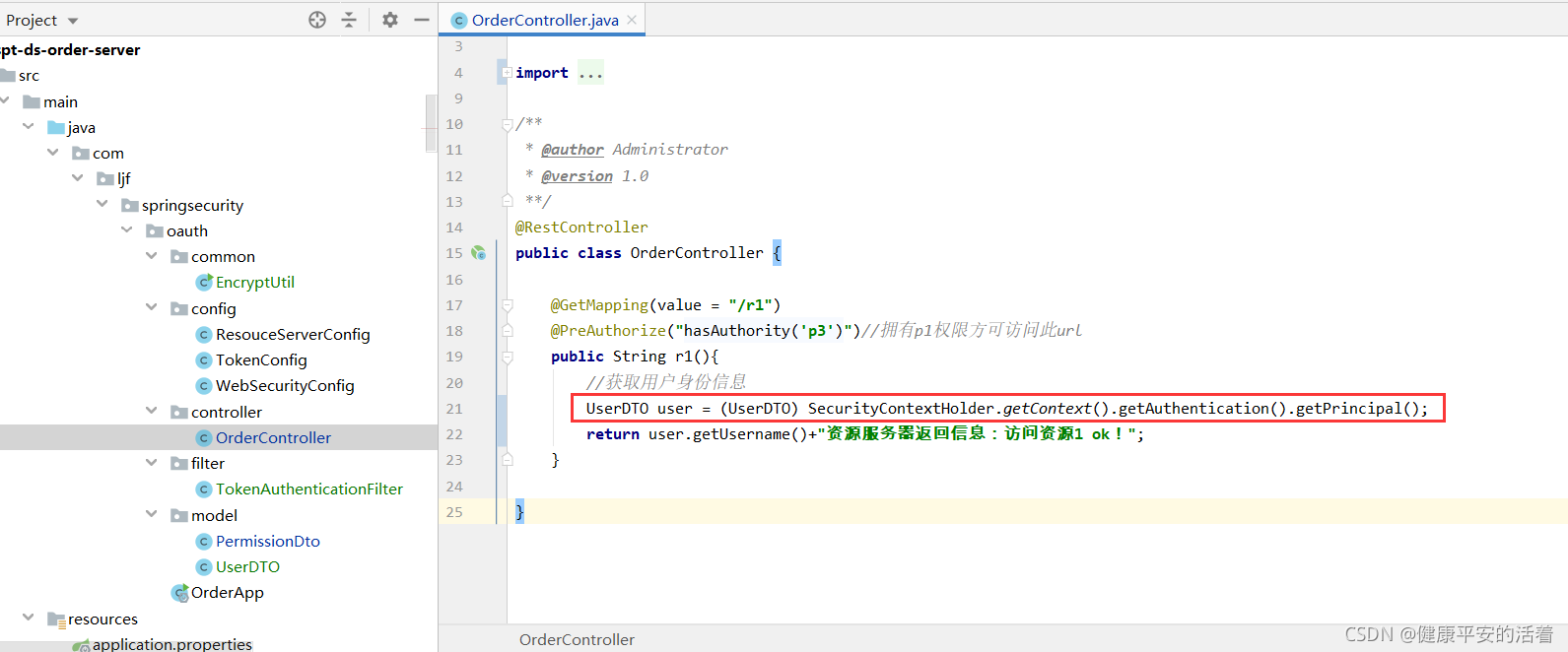Click OrderController breadcrumb at editor bottom
Screen dimensions: 1568x652
coord(577,639)
